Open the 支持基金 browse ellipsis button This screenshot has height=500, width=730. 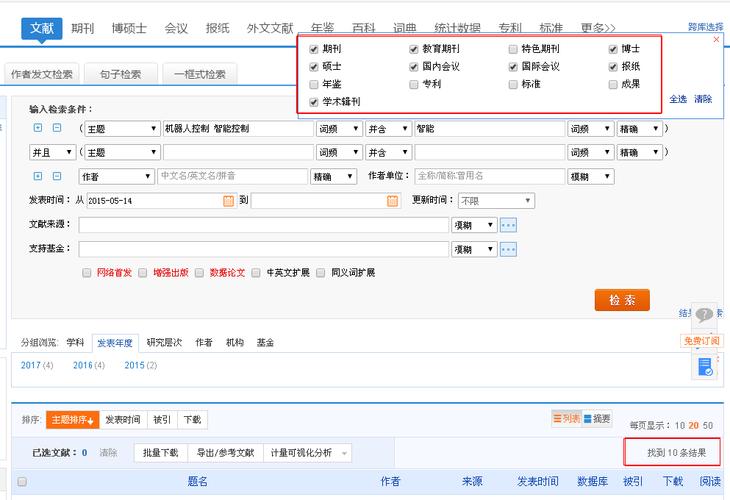(508, 250)
